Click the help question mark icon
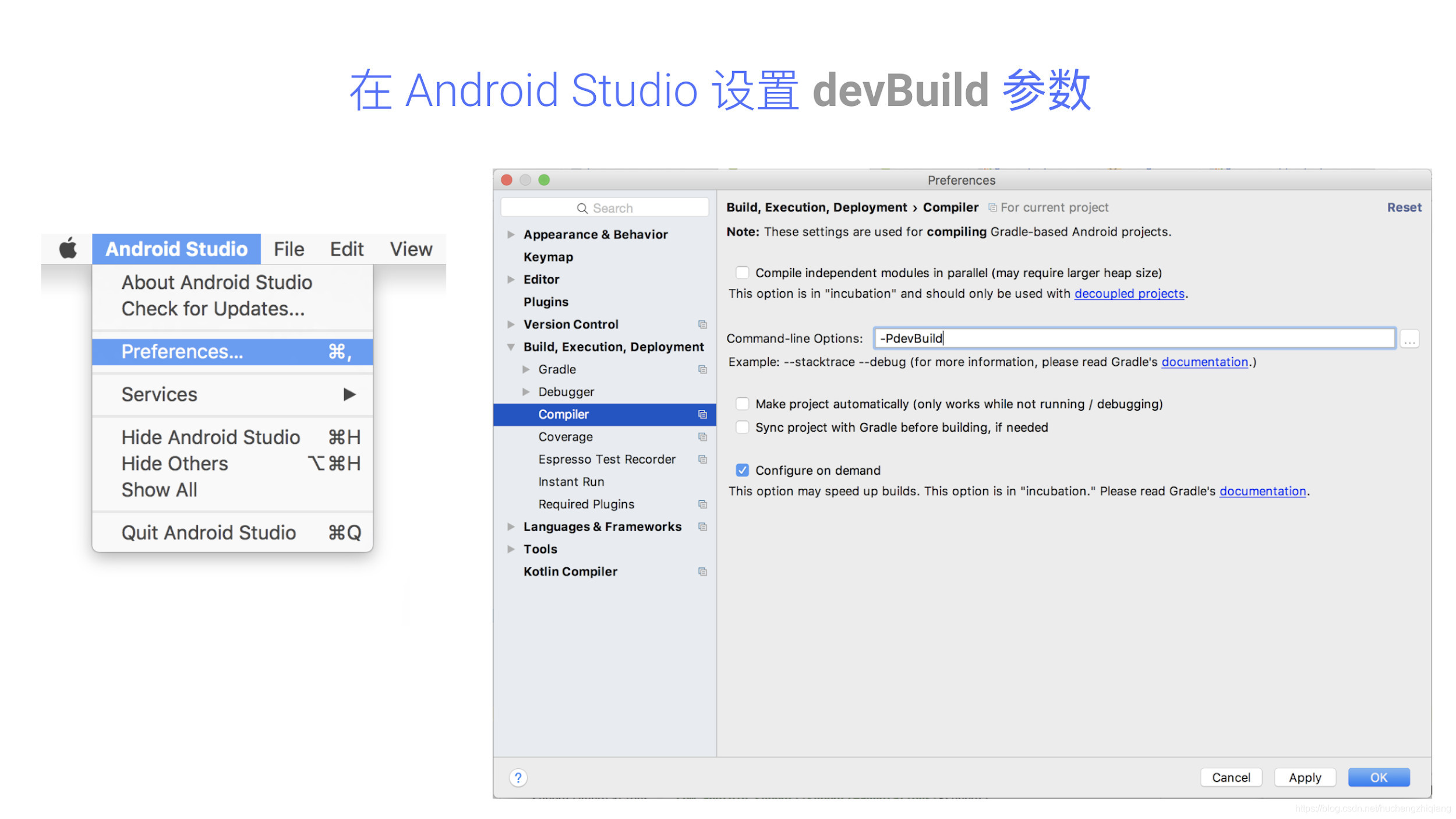Viewport: 1456px width, 819px height. click(x=518, y=778)
